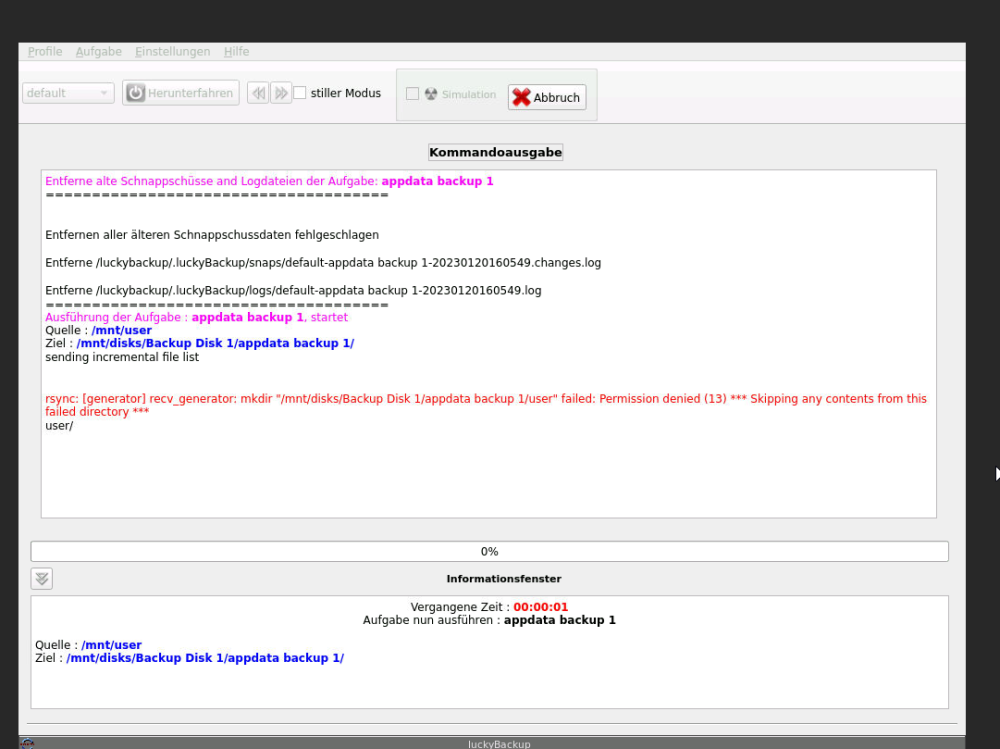The image size is (1000, 749).
Task: Expand the default profile dropdown
Action: pyautogui.click(x=68, y=93)
